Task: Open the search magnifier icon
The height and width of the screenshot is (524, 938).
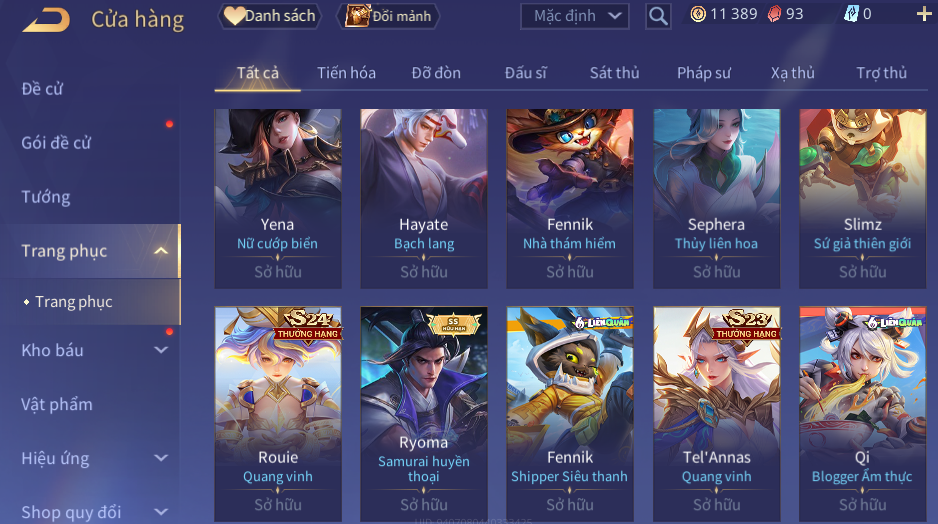Action: pos(658,16)
